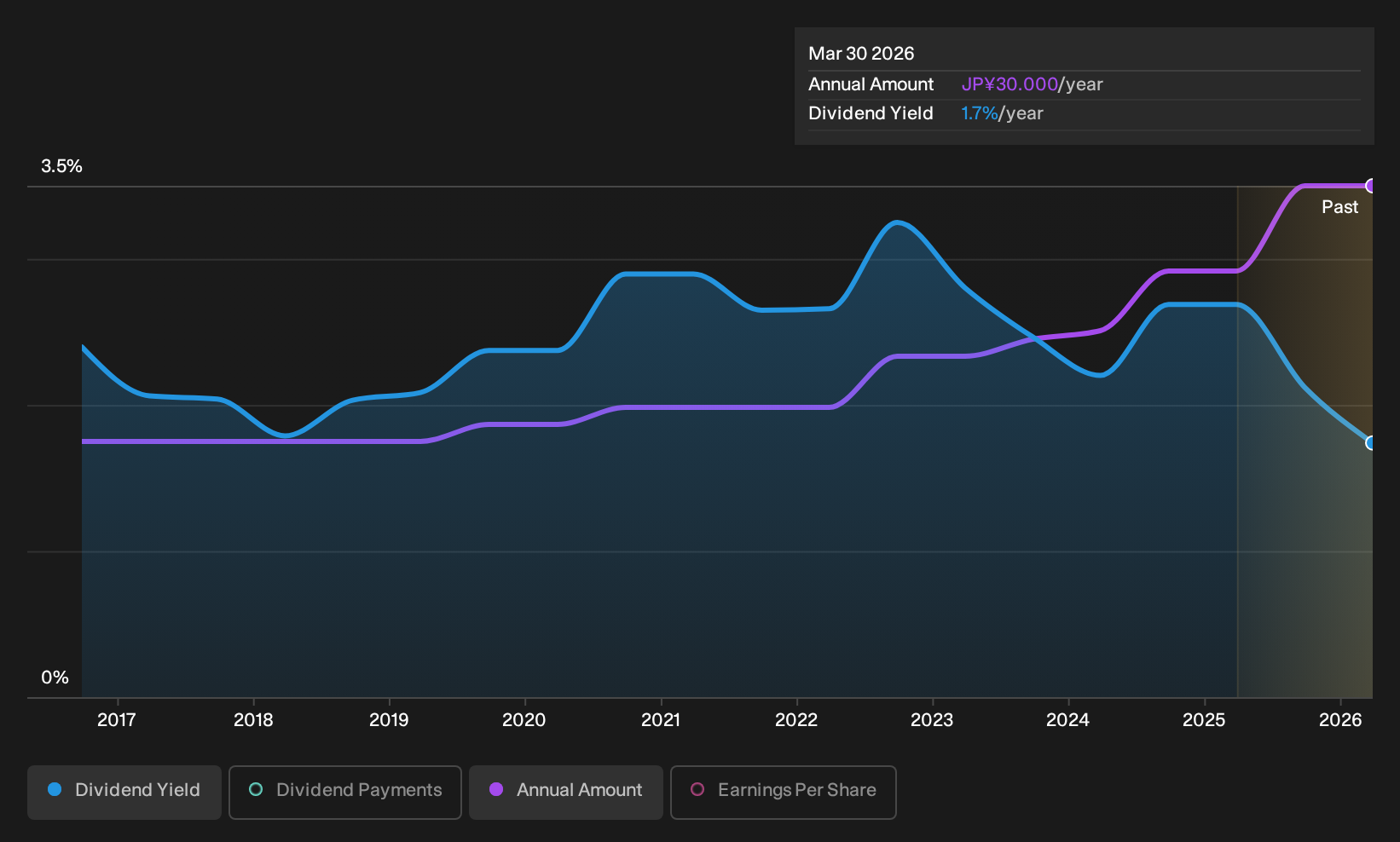Toggle the Dividend Yield series
This screenshot has height=842, width=1400.
click(x=124, y=792)
